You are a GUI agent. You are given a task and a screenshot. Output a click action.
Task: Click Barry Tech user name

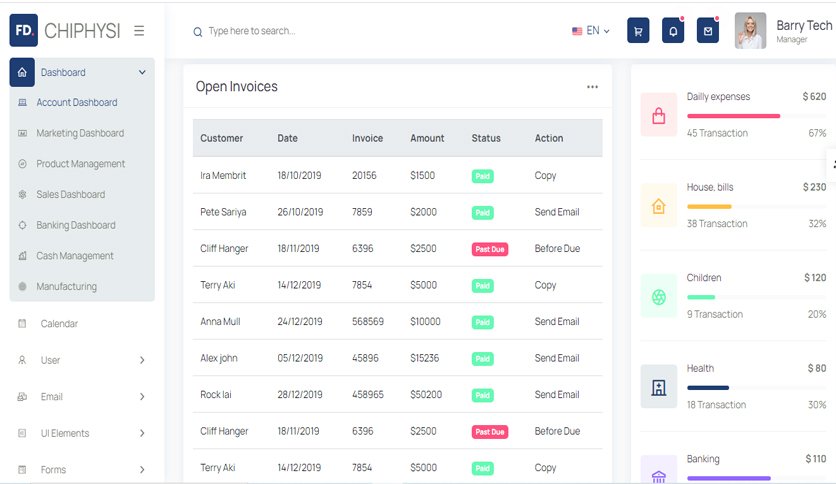pyautogui.click(x=804, y=26)
